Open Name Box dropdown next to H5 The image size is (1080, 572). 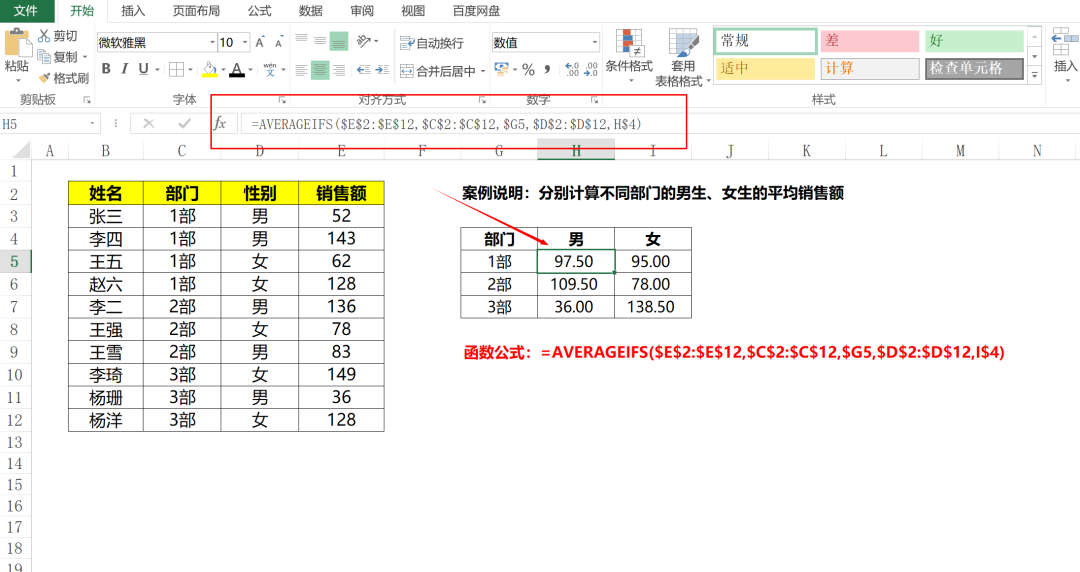92,124
